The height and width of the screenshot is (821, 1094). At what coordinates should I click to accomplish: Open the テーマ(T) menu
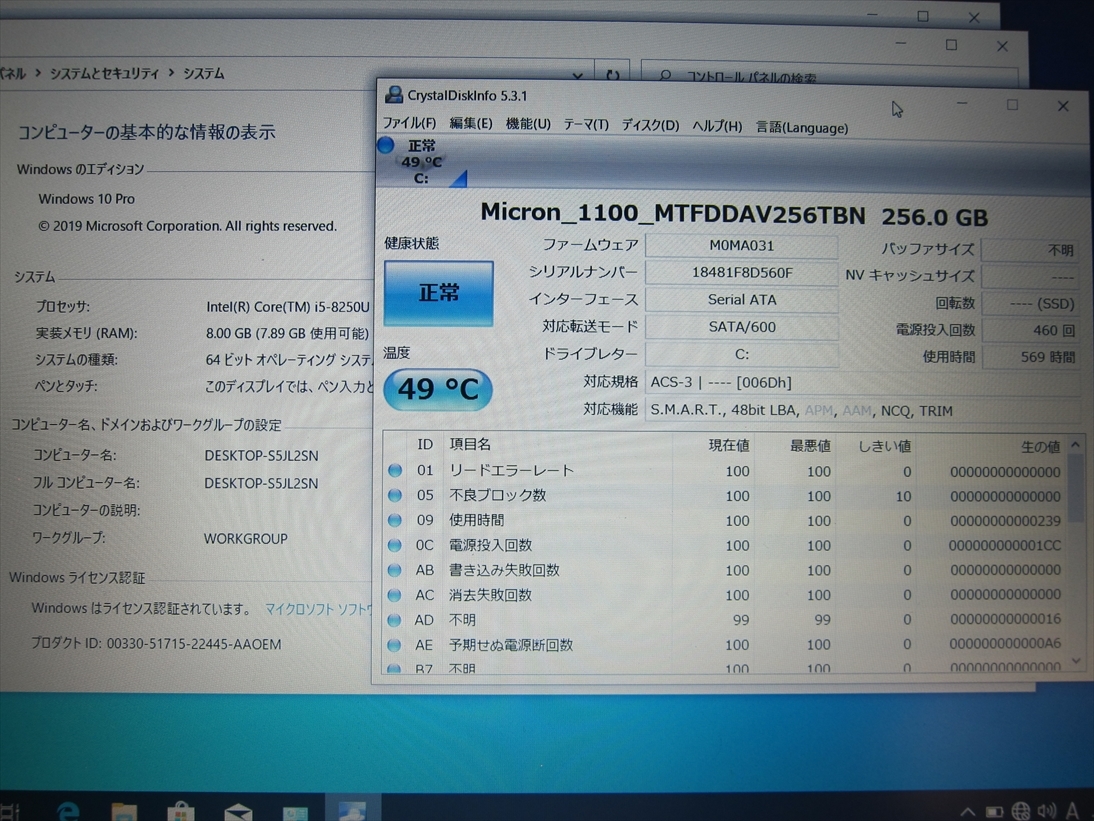point(586,125)
